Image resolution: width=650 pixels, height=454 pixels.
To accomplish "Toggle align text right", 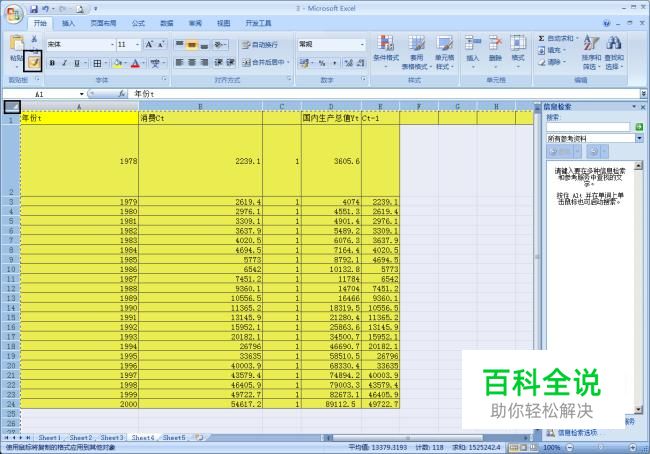I will coord(204,63).
